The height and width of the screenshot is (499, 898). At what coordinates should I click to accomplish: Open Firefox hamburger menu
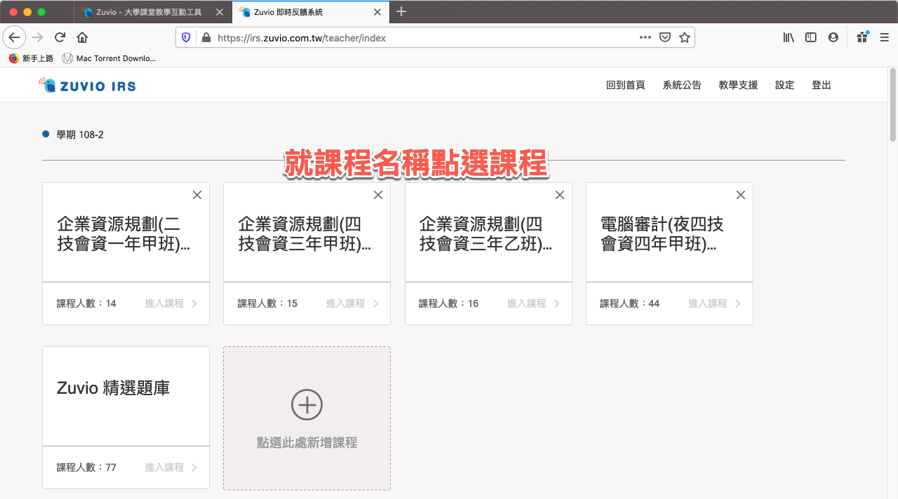(x=885, y=38)
